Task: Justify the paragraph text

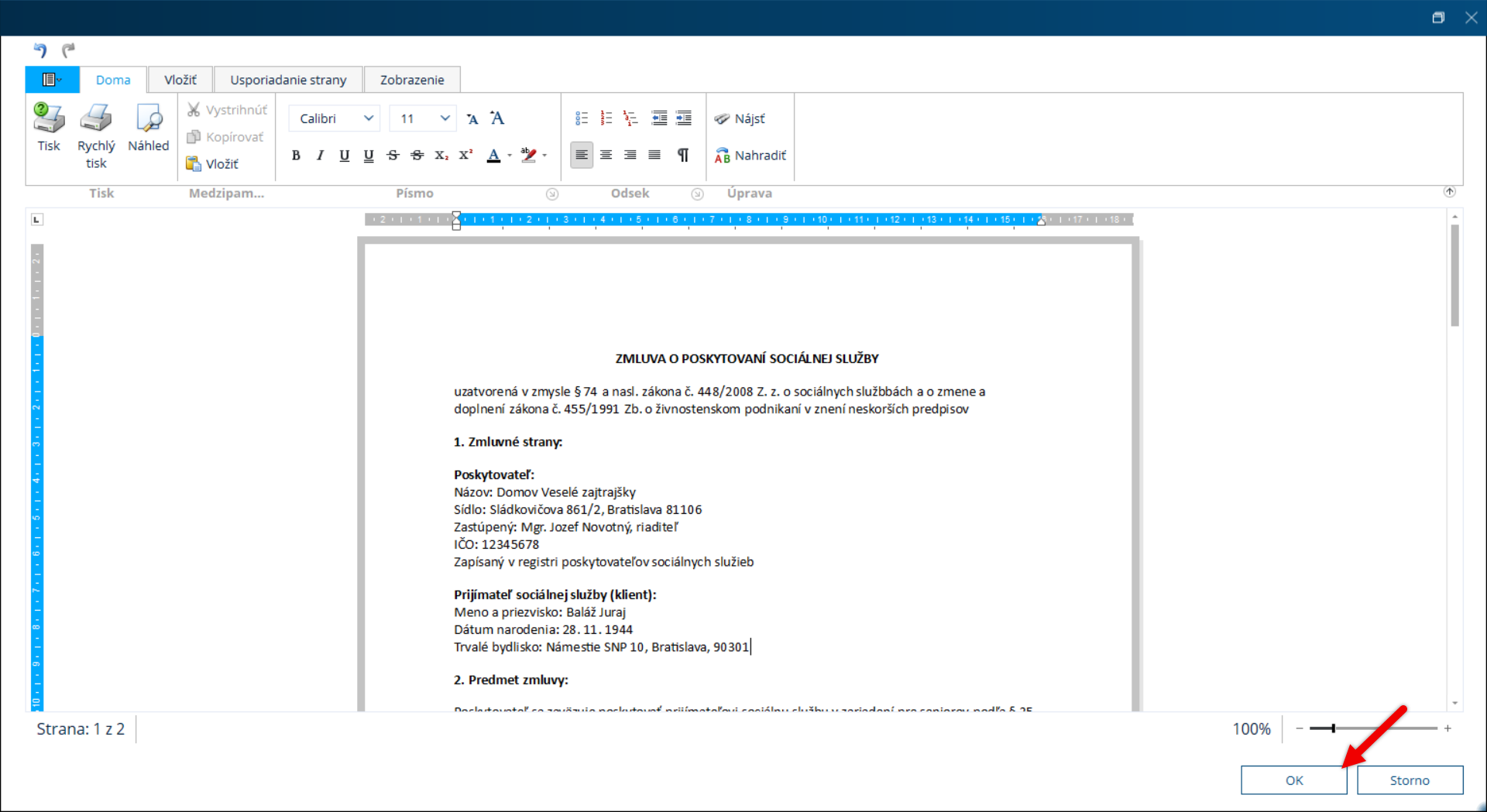Action: click(x=654, y=156)
